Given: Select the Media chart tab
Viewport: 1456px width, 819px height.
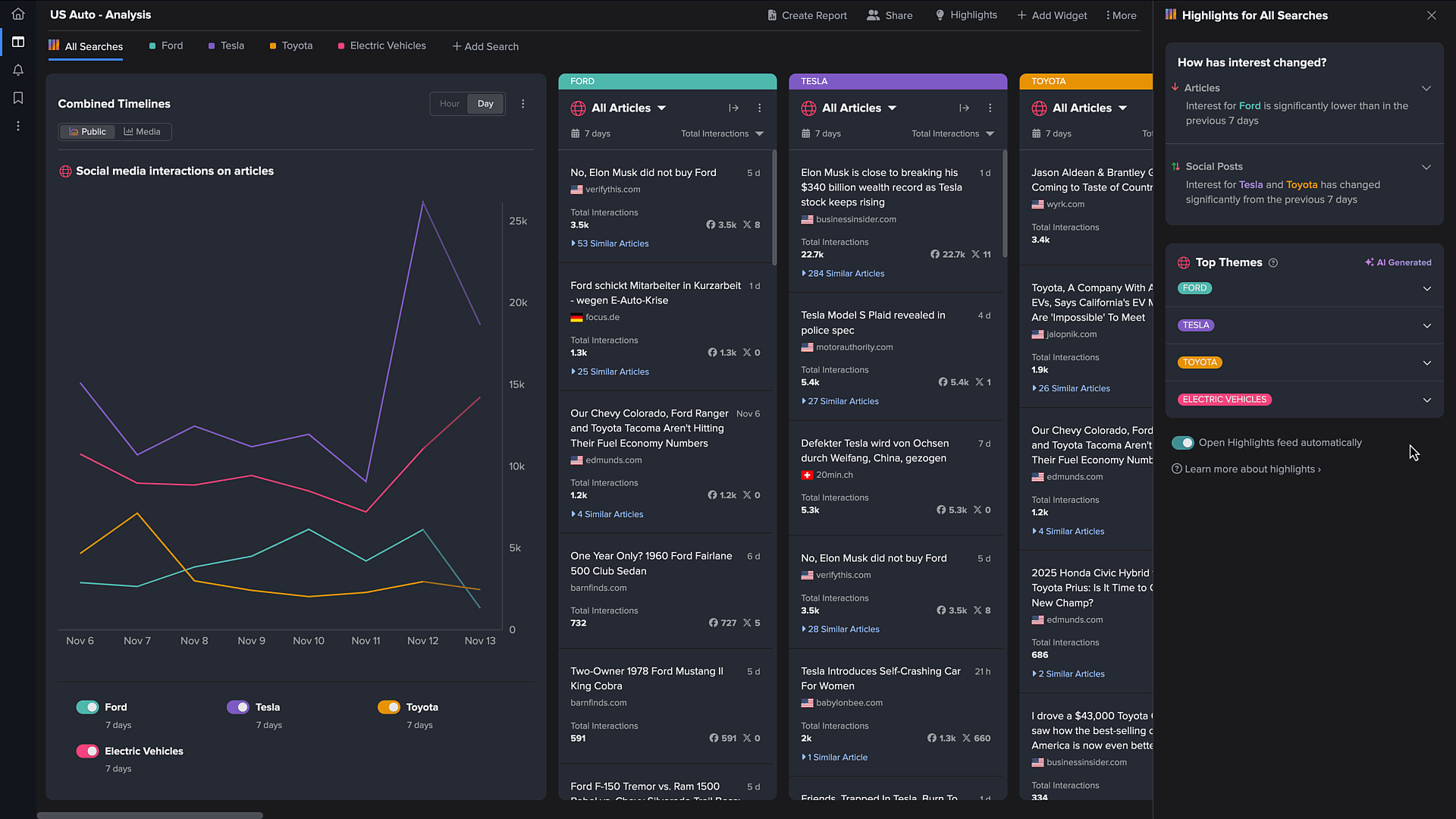Looking at the screenshot, I should (x=143, y=132).
